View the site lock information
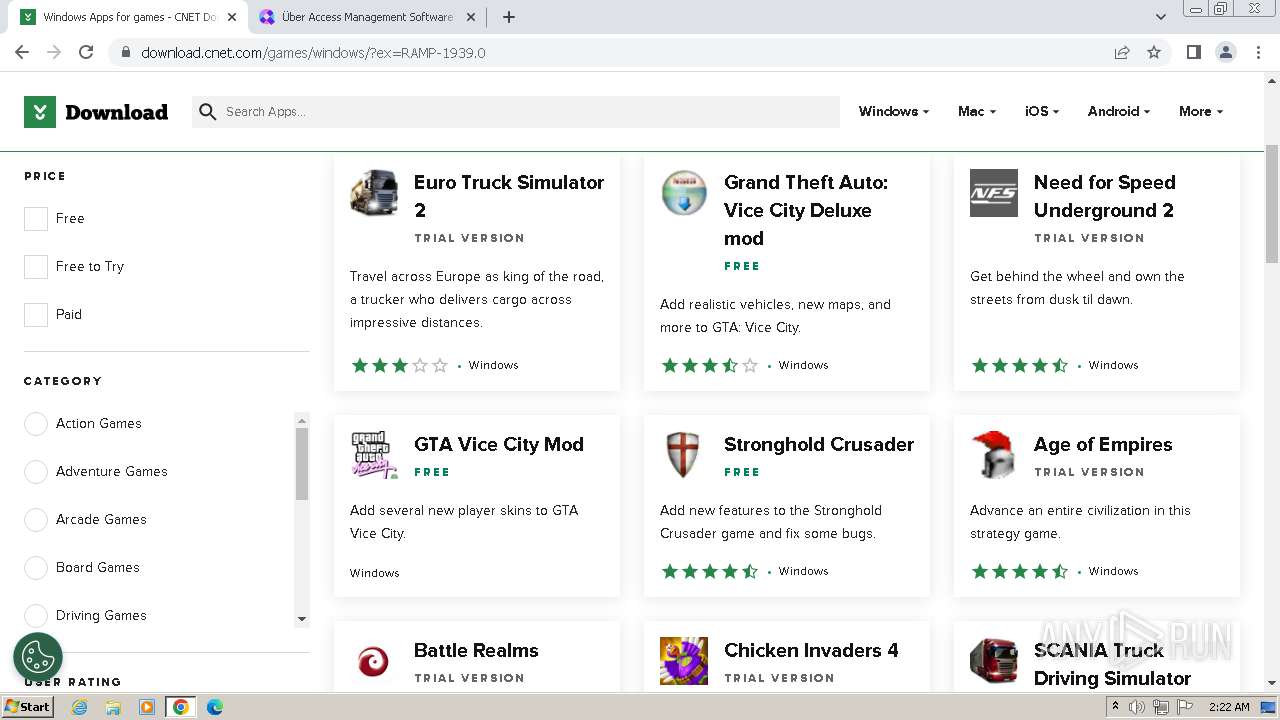This screenshot has width=1280, height=720. pos(126,52)
